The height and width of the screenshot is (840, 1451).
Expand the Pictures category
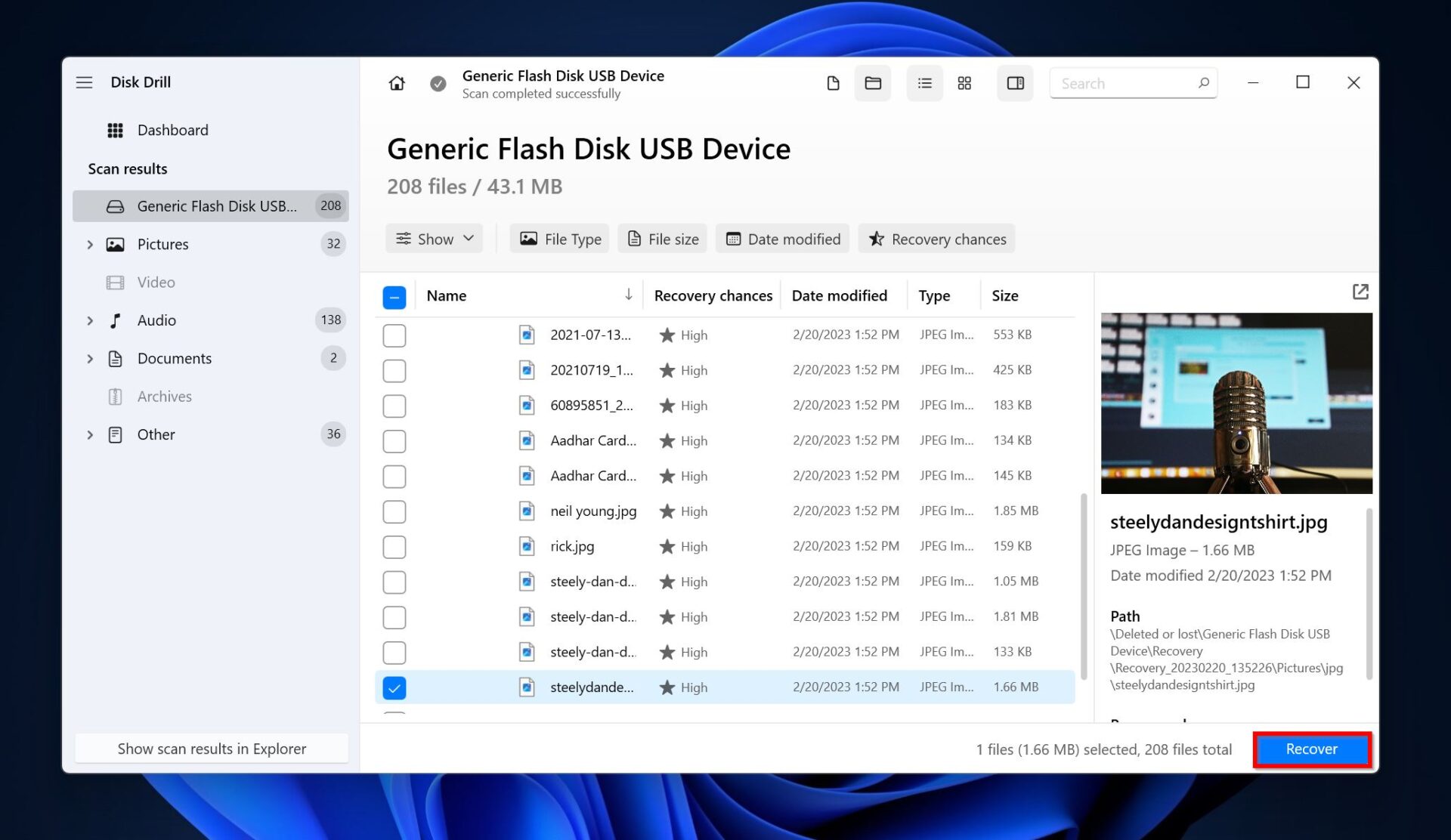(x=90, y=244)
